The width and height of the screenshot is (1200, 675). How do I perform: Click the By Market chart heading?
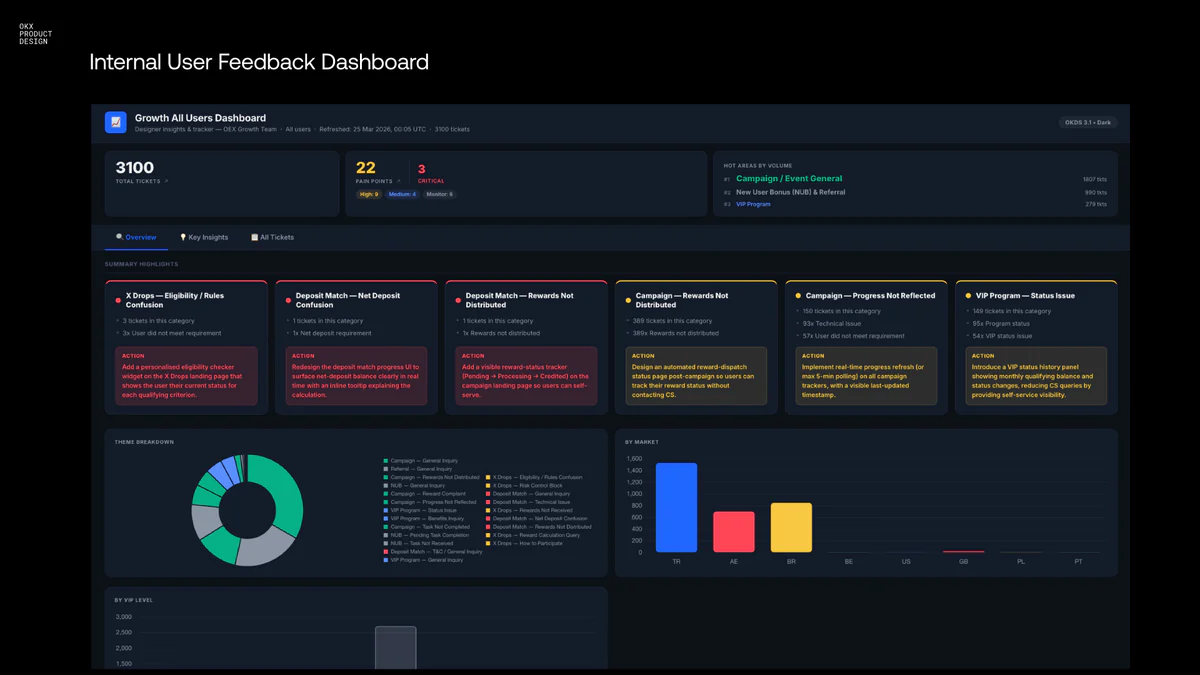click(x=643, y=441)
